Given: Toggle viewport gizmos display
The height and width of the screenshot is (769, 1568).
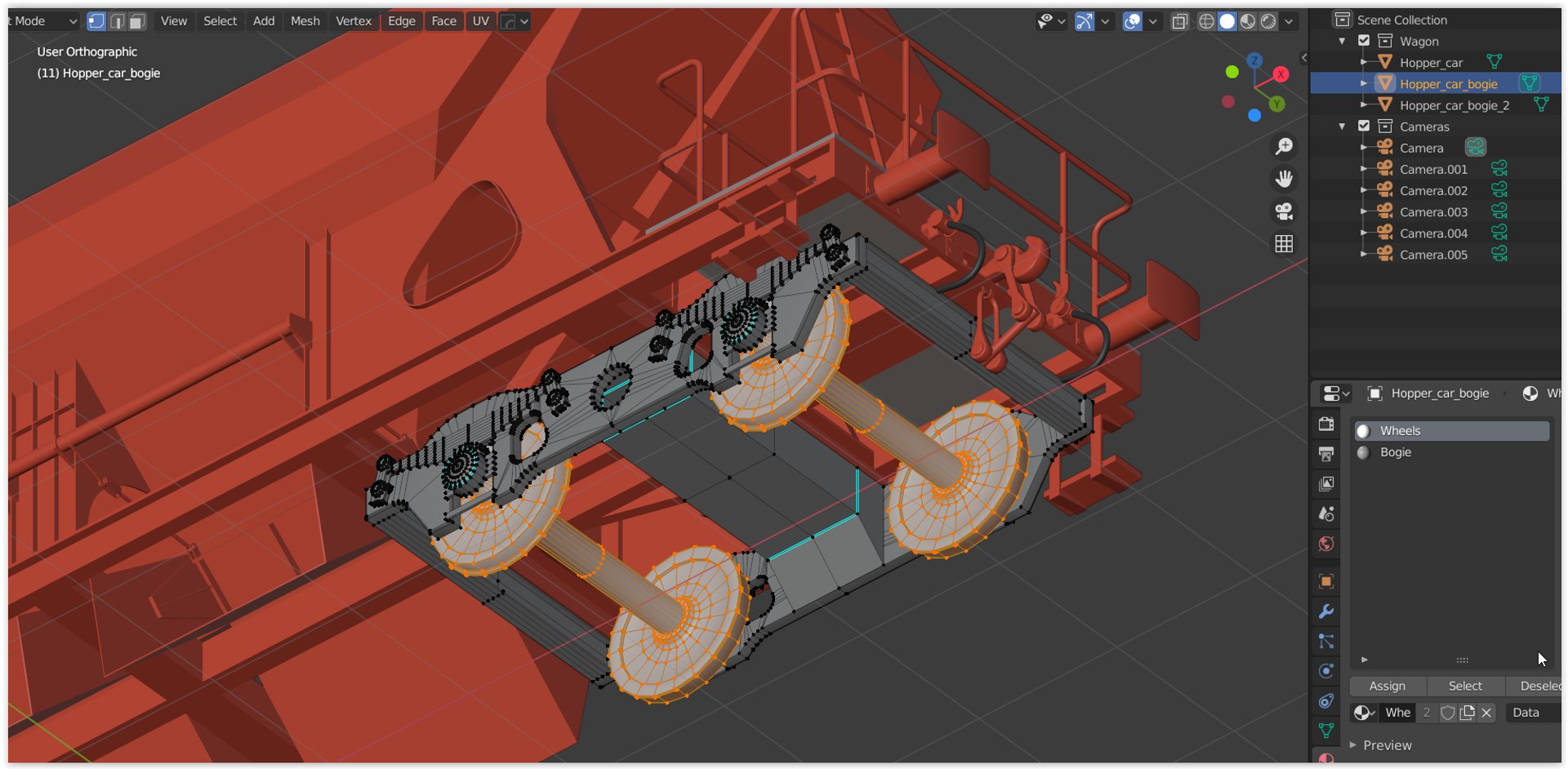Looking at the screenshot, I should 1084,21.
